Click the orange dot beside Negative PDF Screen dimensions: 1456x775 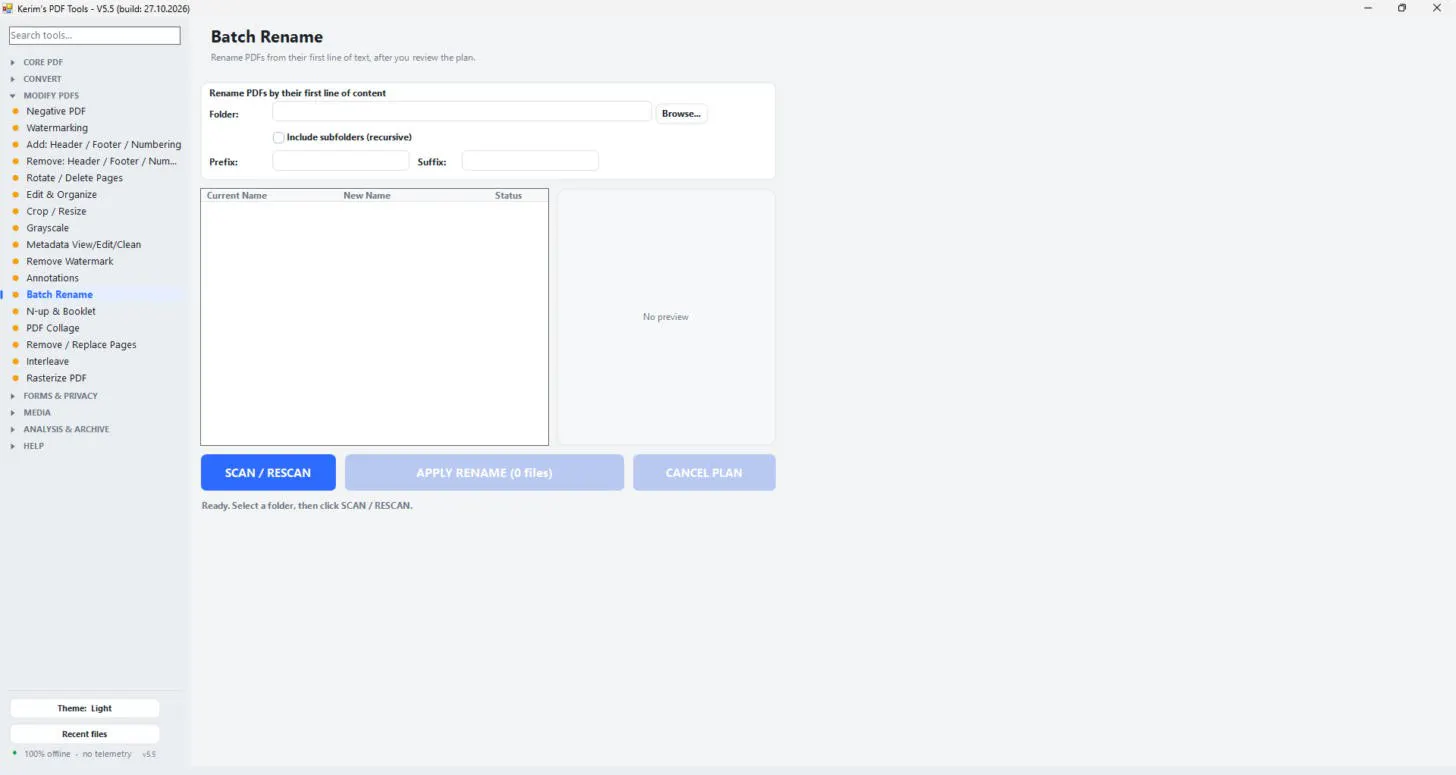15,111
